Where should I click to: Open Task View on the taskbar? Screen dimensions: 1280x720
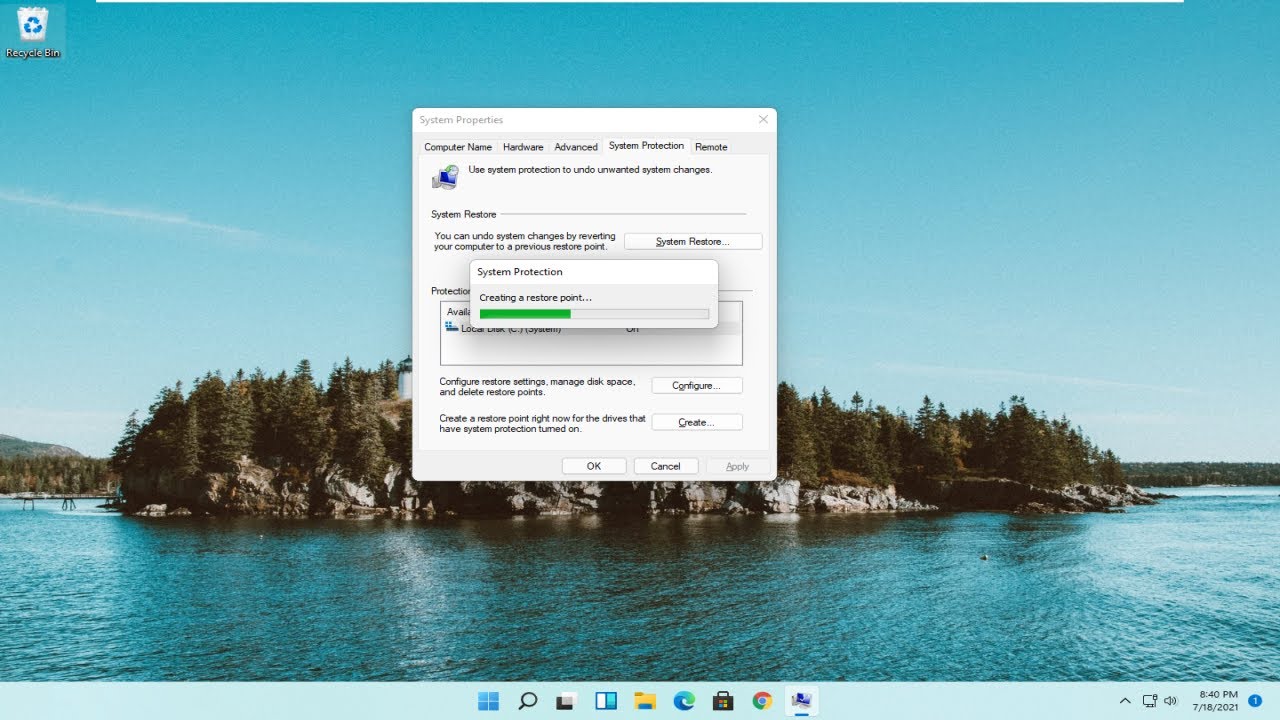567,701
